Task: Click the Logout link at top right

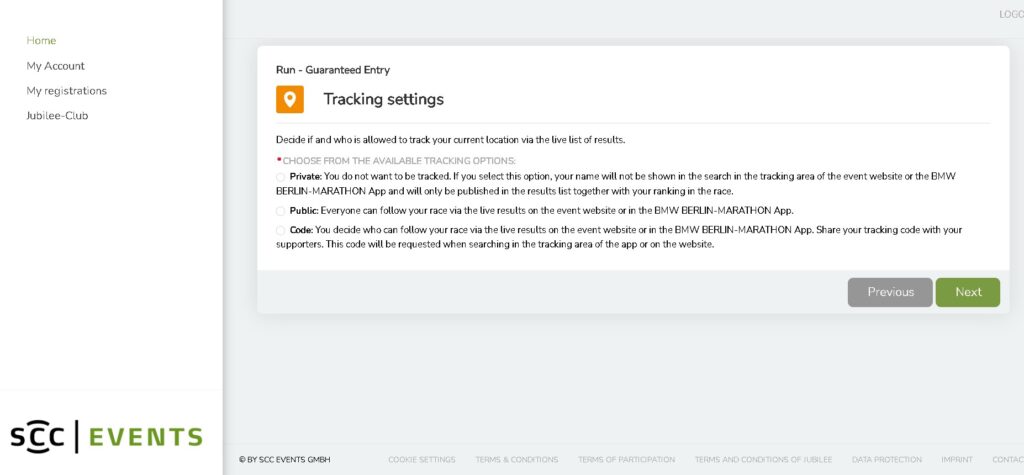Action: click(1012, 14)
